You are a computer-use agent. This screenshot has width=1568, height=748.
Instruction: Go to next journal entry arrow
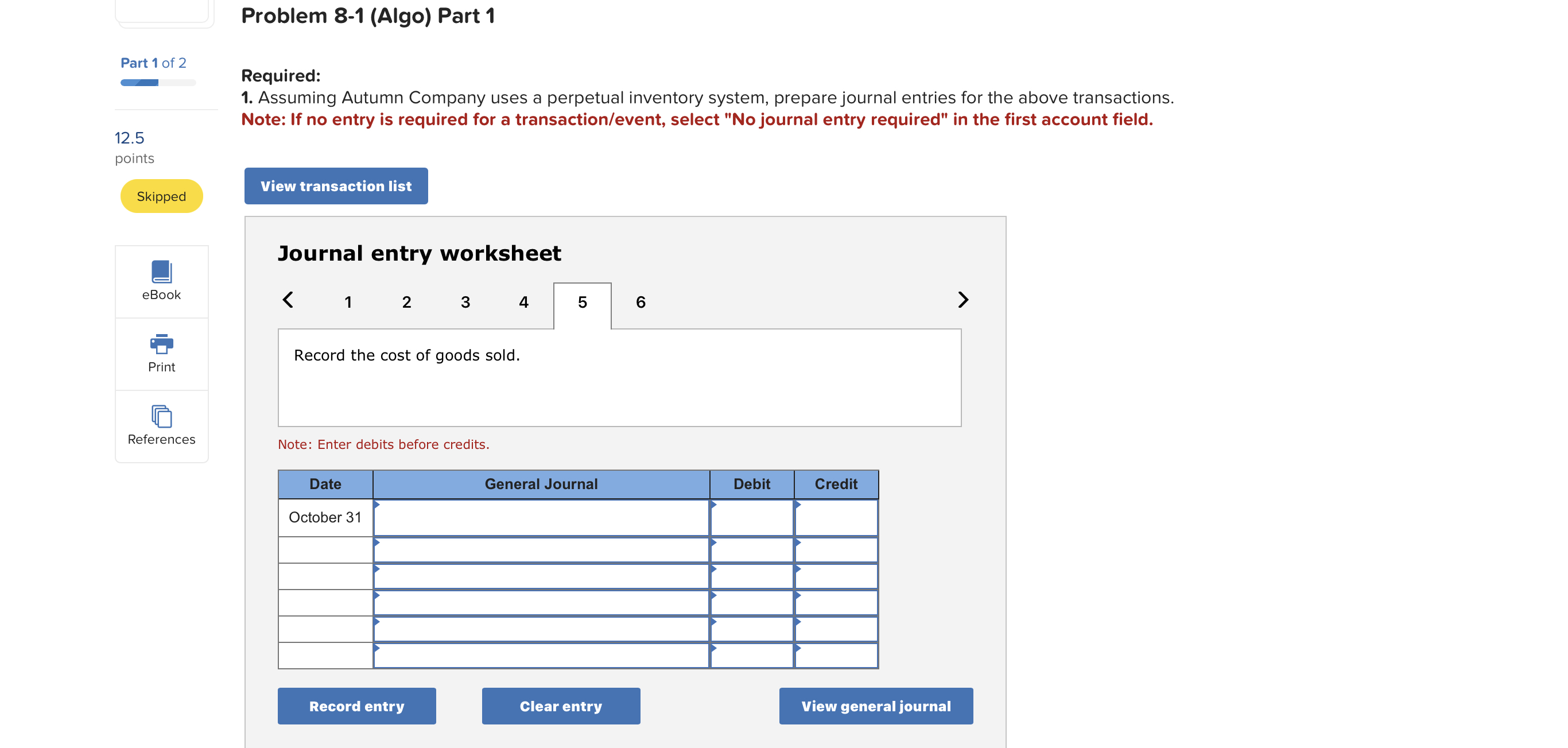(962, 300)
